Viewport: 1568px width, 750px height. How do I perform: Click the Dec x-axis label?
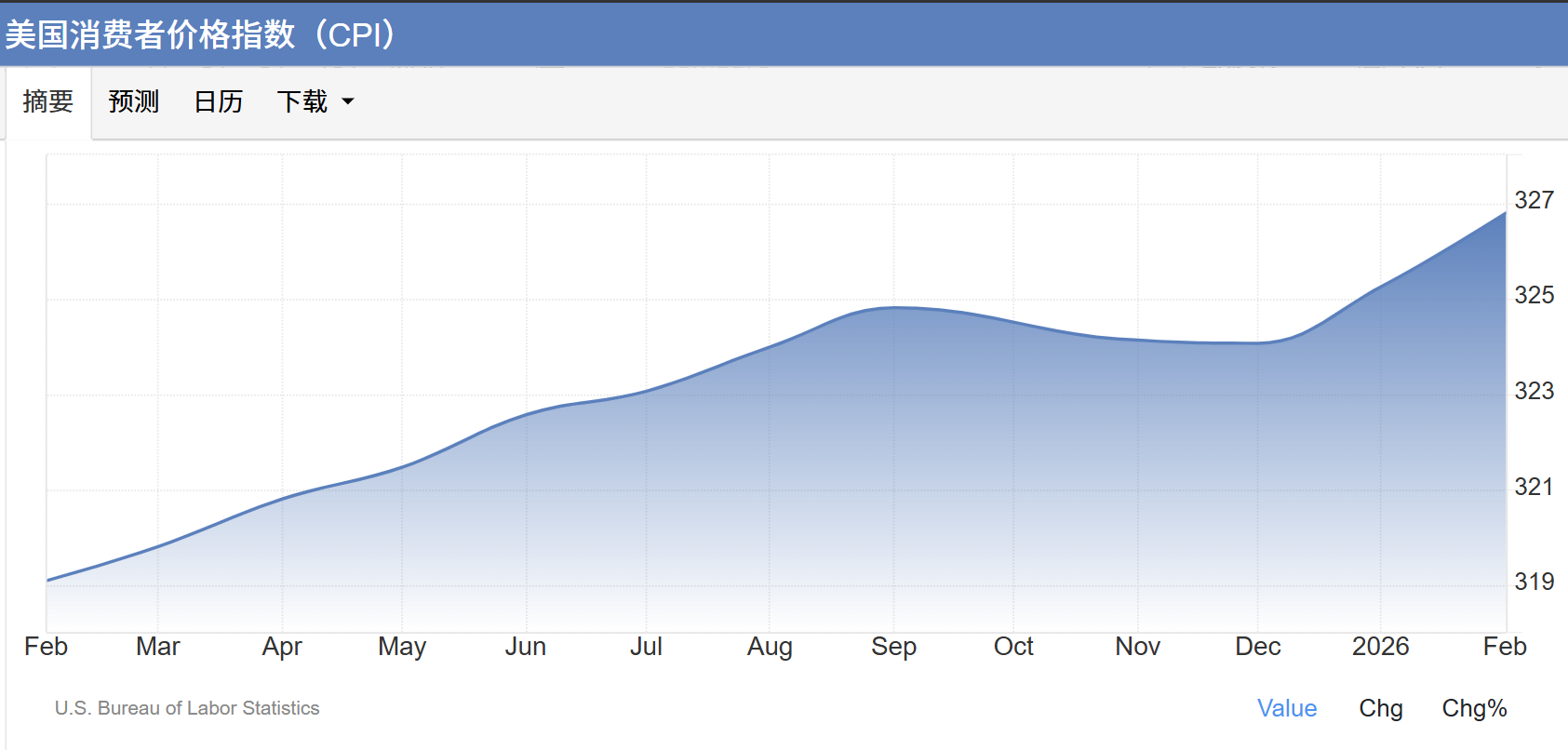[1257, 647]
